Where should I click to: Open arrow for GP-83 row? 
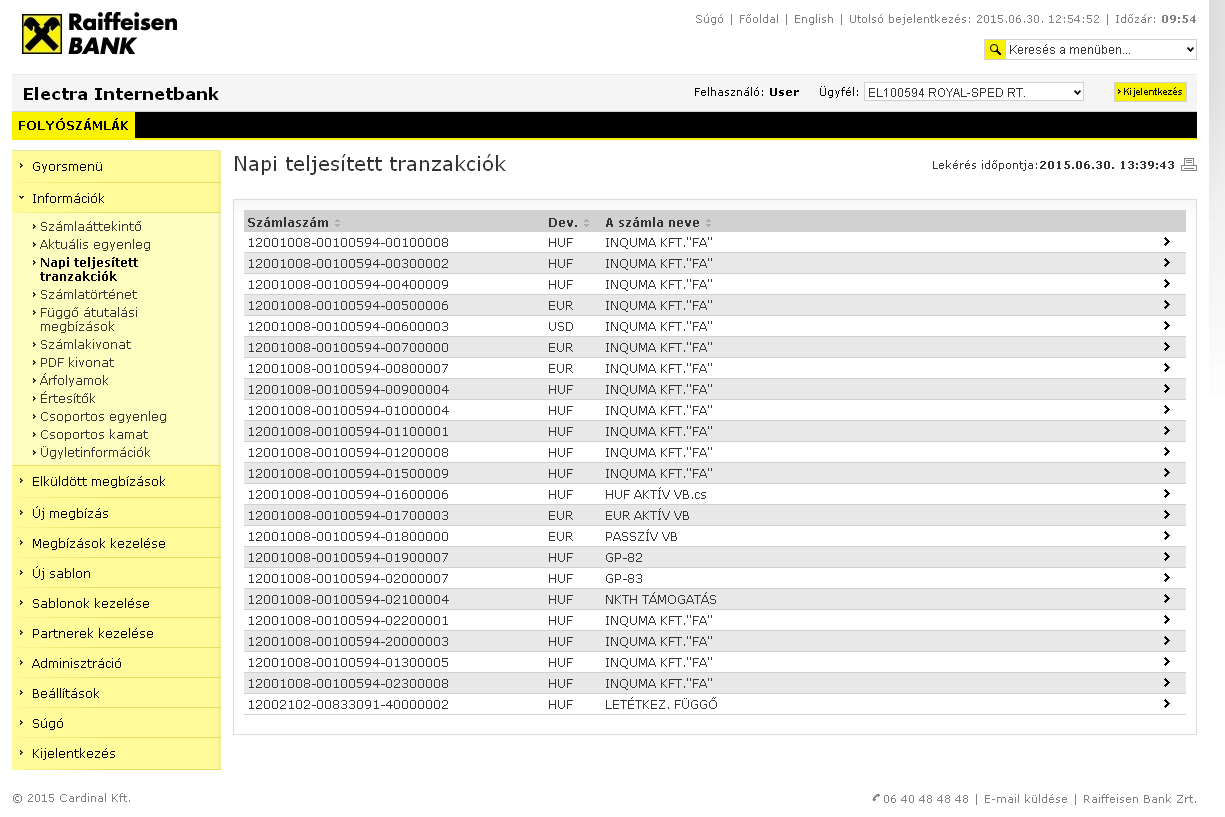(x=1166, y=578)
